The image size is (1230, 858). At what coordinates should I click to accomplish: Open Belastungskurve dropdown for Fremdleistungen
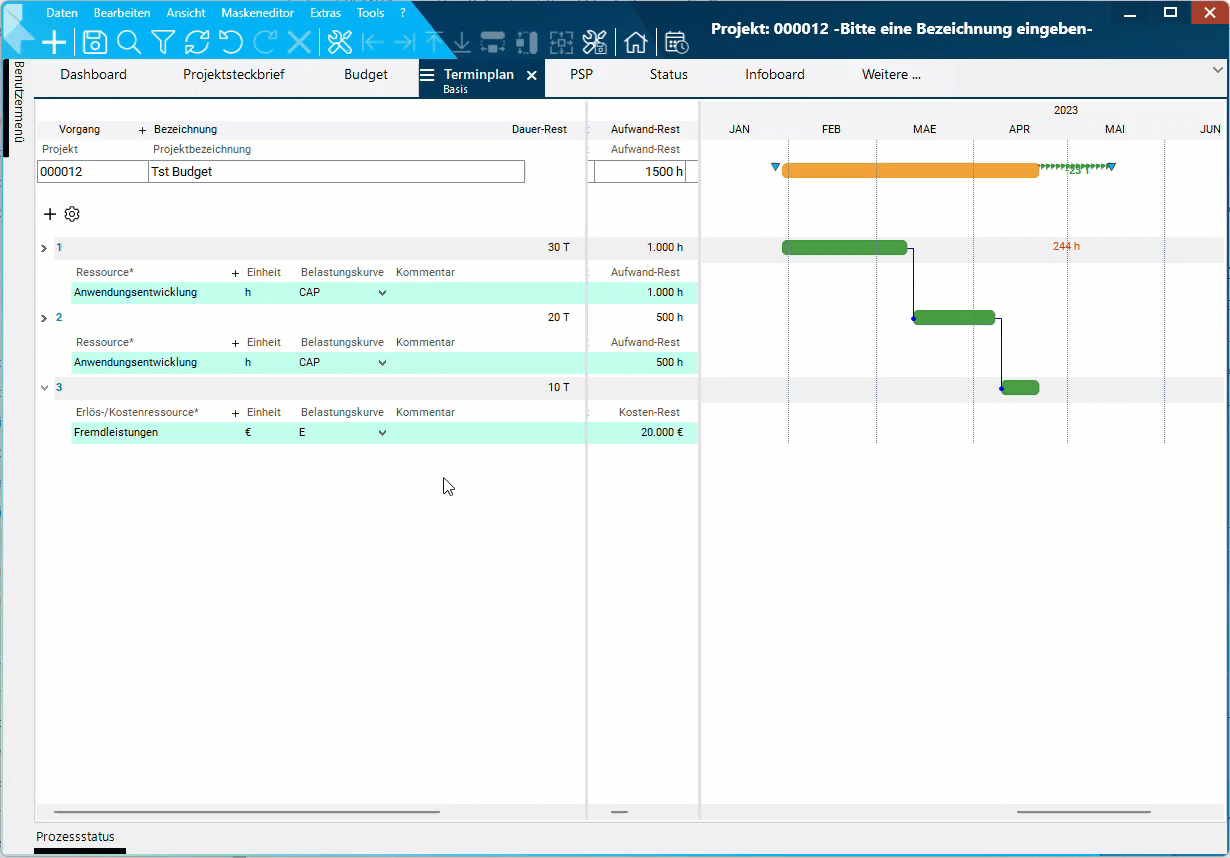click(x=382, y=433)
